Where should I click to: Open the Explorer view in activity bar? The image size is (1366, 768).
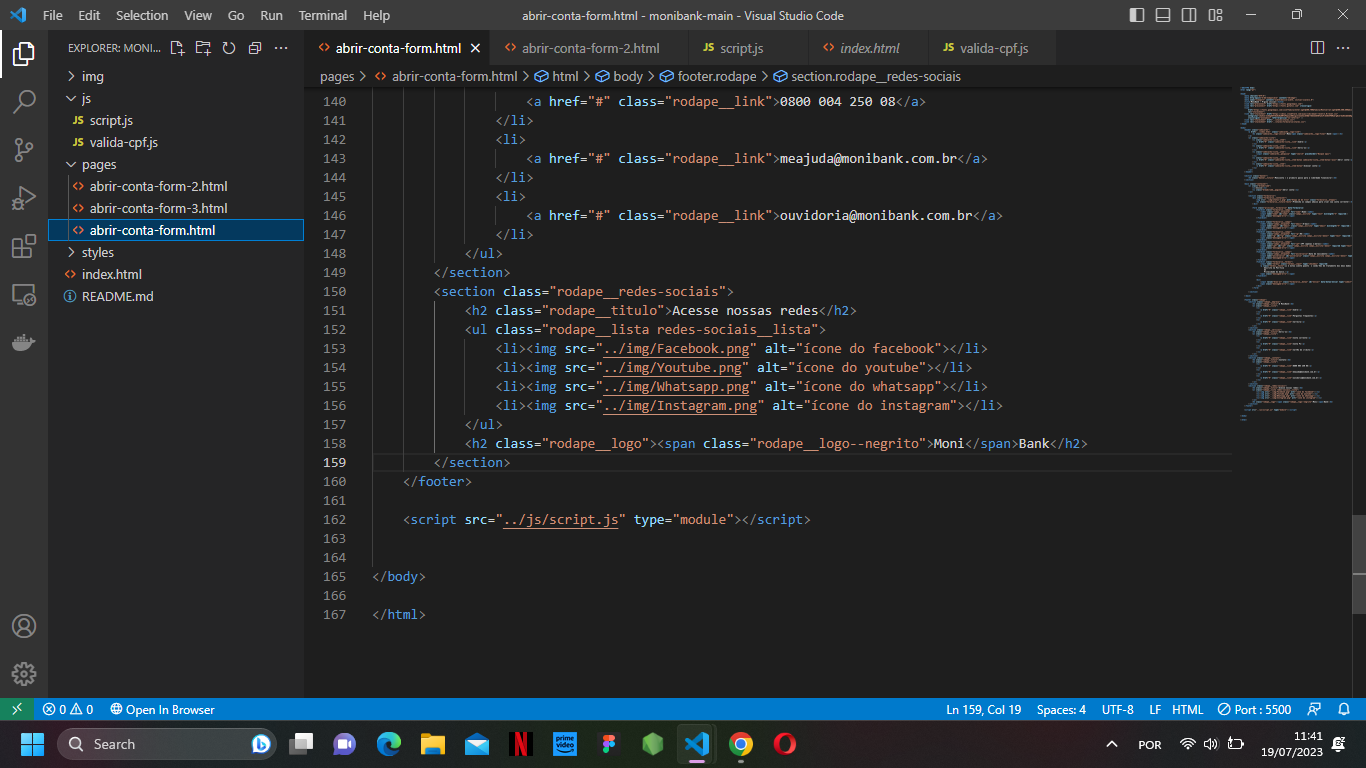[x=24, y=54]
